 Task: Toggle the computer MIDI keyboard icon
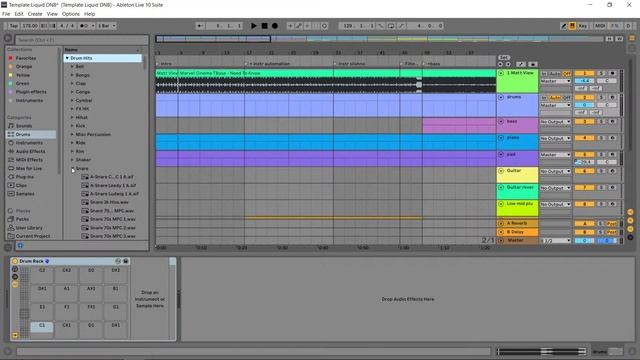click(x=572, y=26)
